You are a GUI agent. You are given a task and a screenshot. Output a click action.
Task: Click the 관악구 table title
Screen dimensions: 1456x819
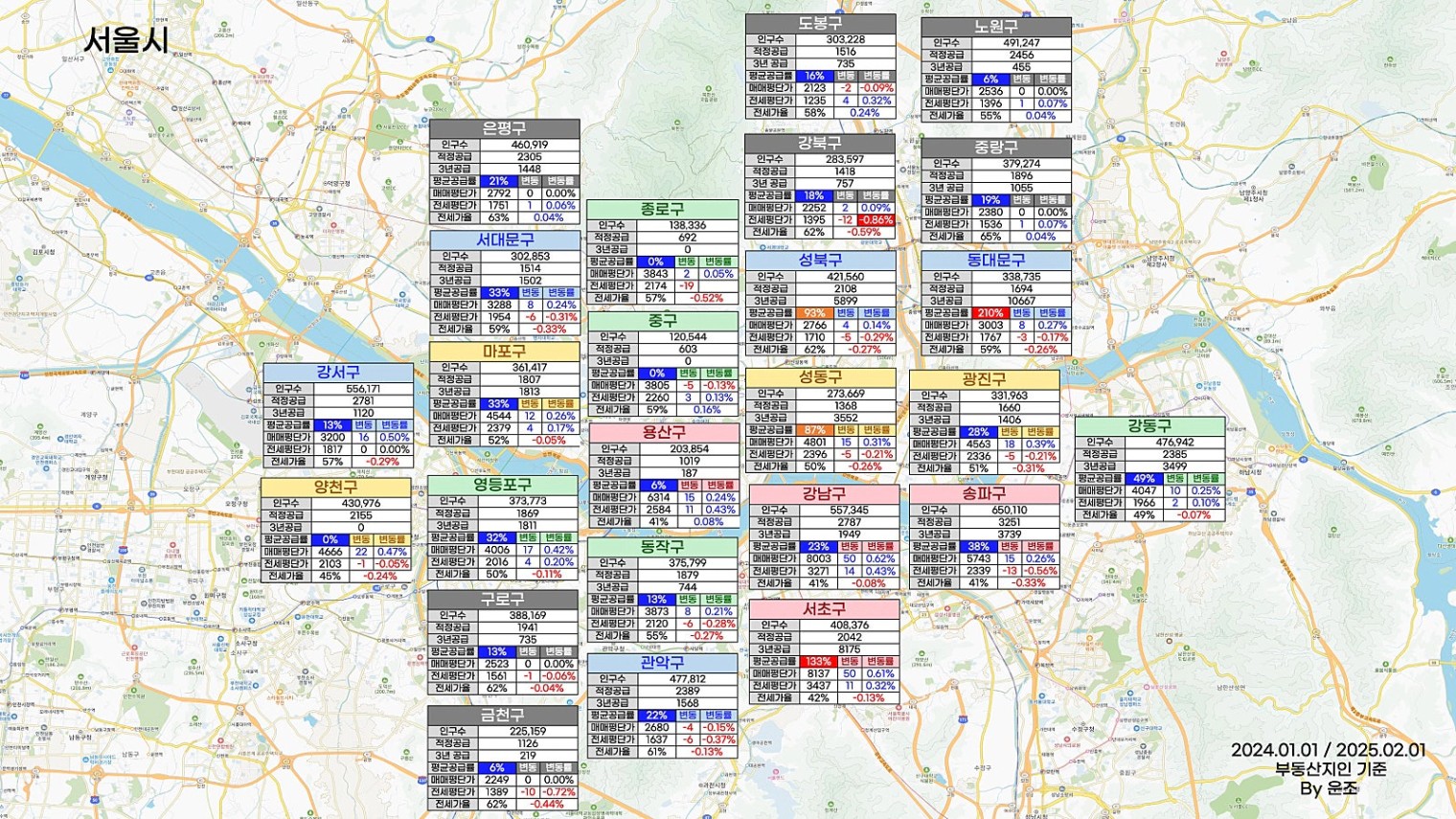(662, 663)
